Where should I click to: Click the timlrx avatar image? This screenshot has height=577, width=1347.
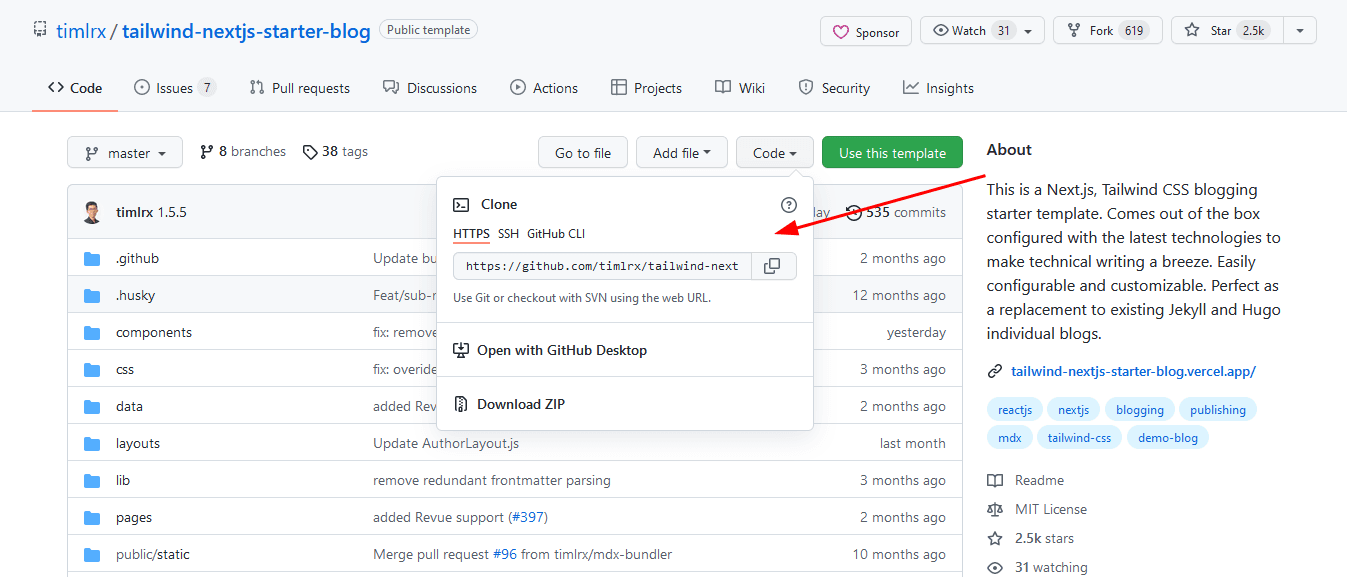click(92, 212)
